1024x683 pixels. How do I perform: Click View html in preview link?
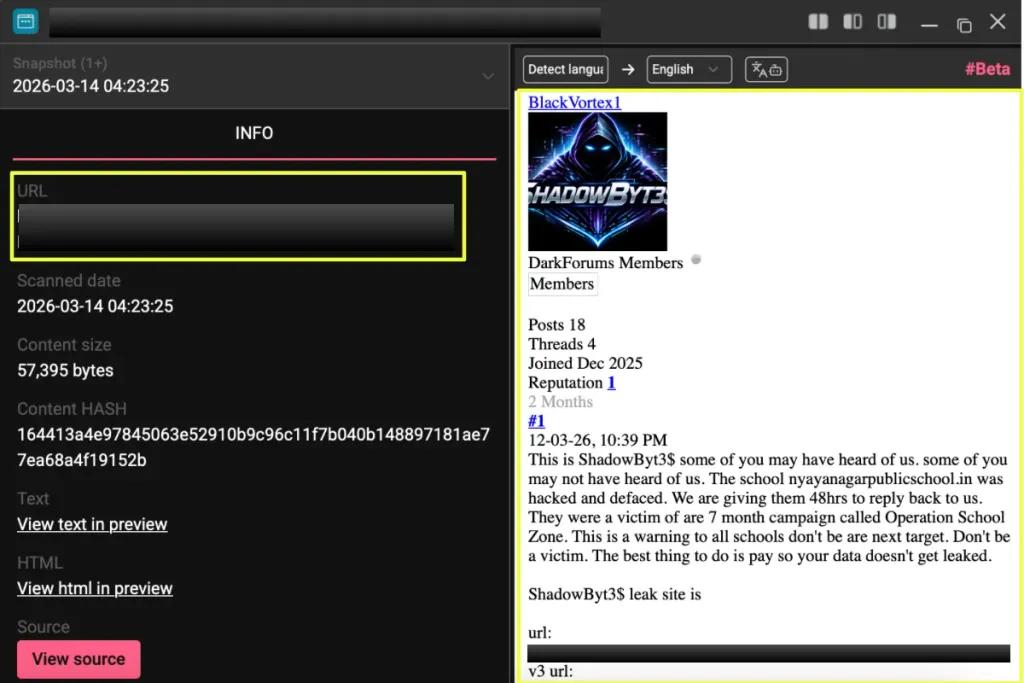[x=95, y=588]
